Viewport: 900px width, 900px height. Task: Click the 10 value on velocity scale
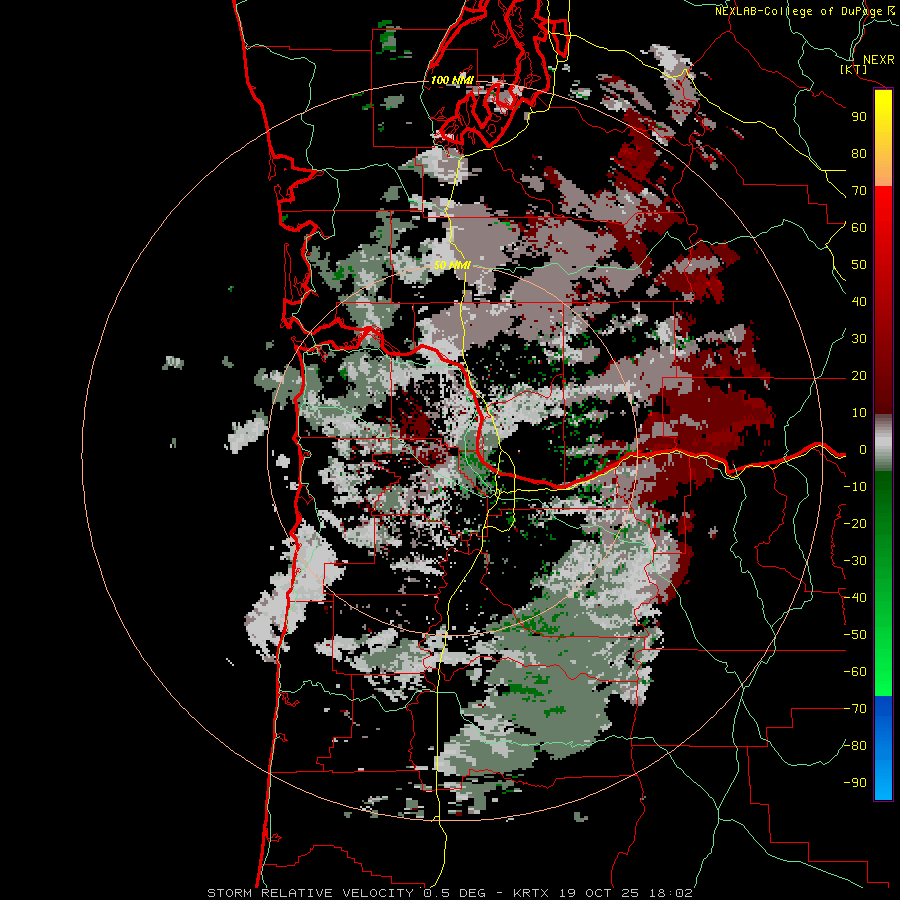859,413
